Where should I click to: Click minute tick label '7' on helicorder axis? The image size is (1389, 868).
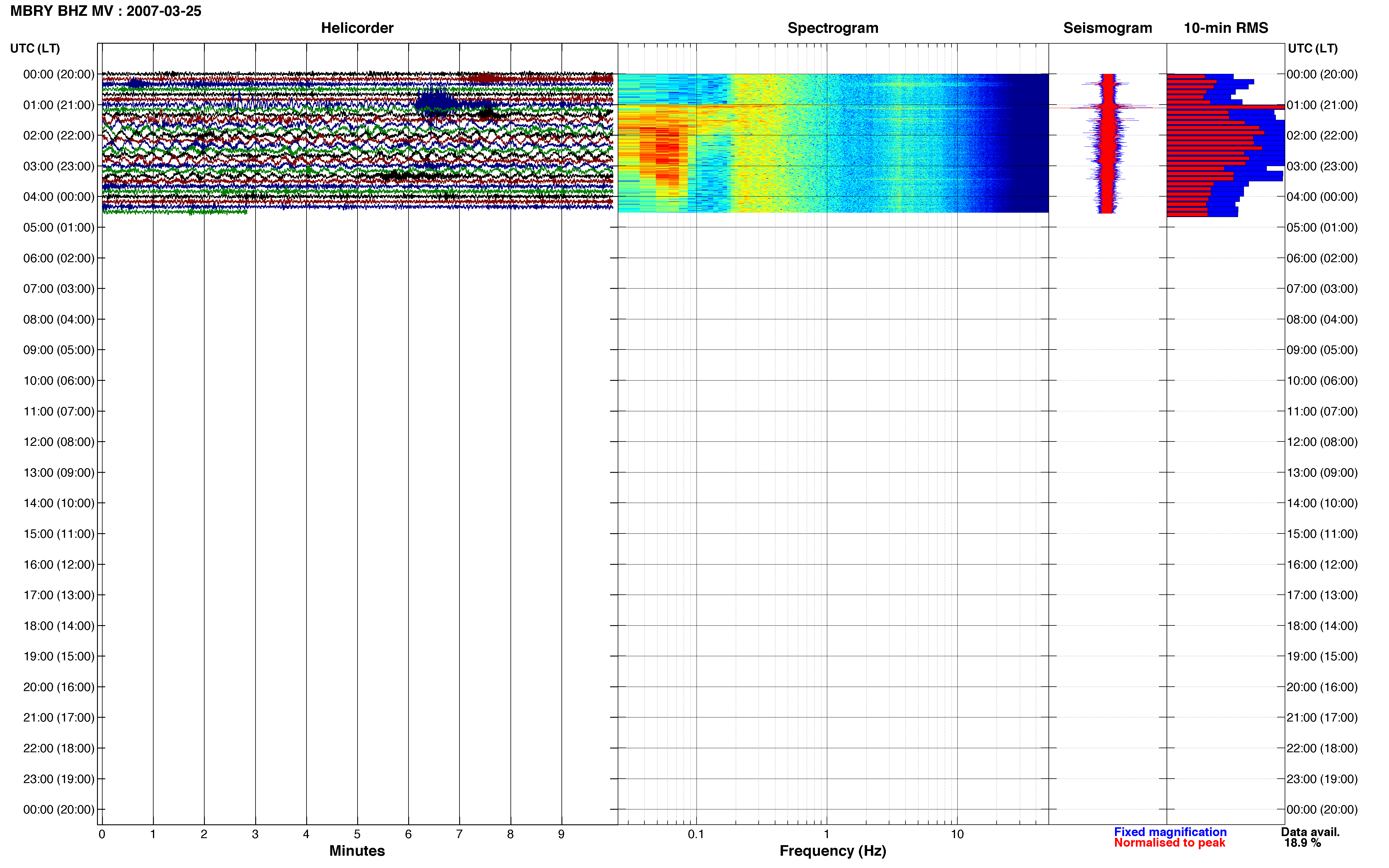[x=459, y=834]
